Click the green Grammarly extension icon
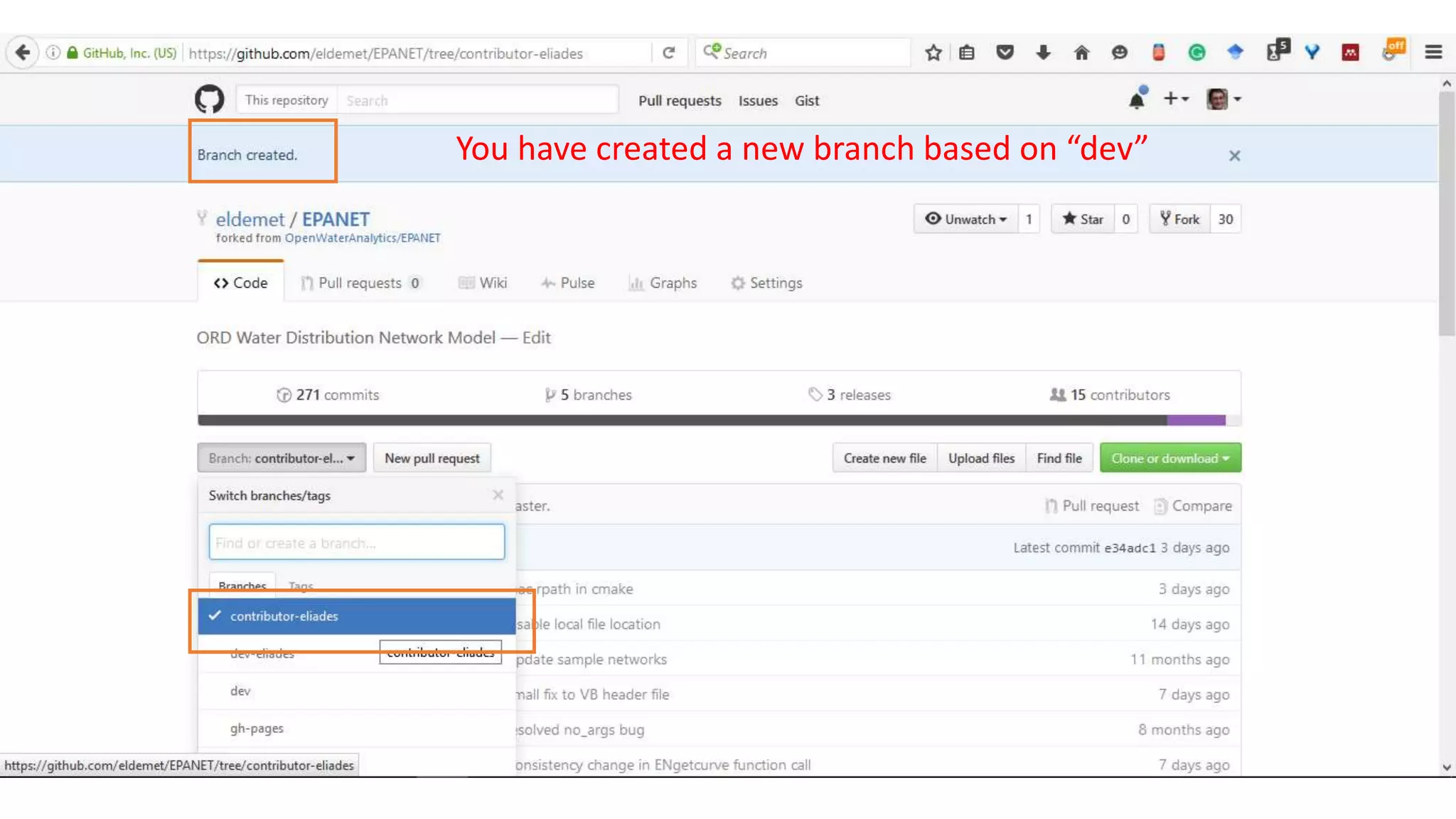 [x=1197, y=53]
